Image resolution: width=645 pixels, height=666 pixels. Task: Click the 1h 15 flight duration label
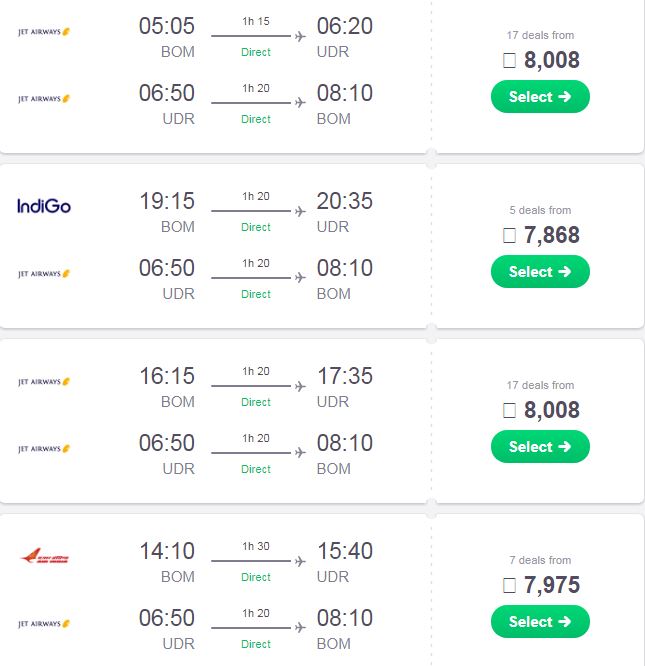(x=256, y=21)
